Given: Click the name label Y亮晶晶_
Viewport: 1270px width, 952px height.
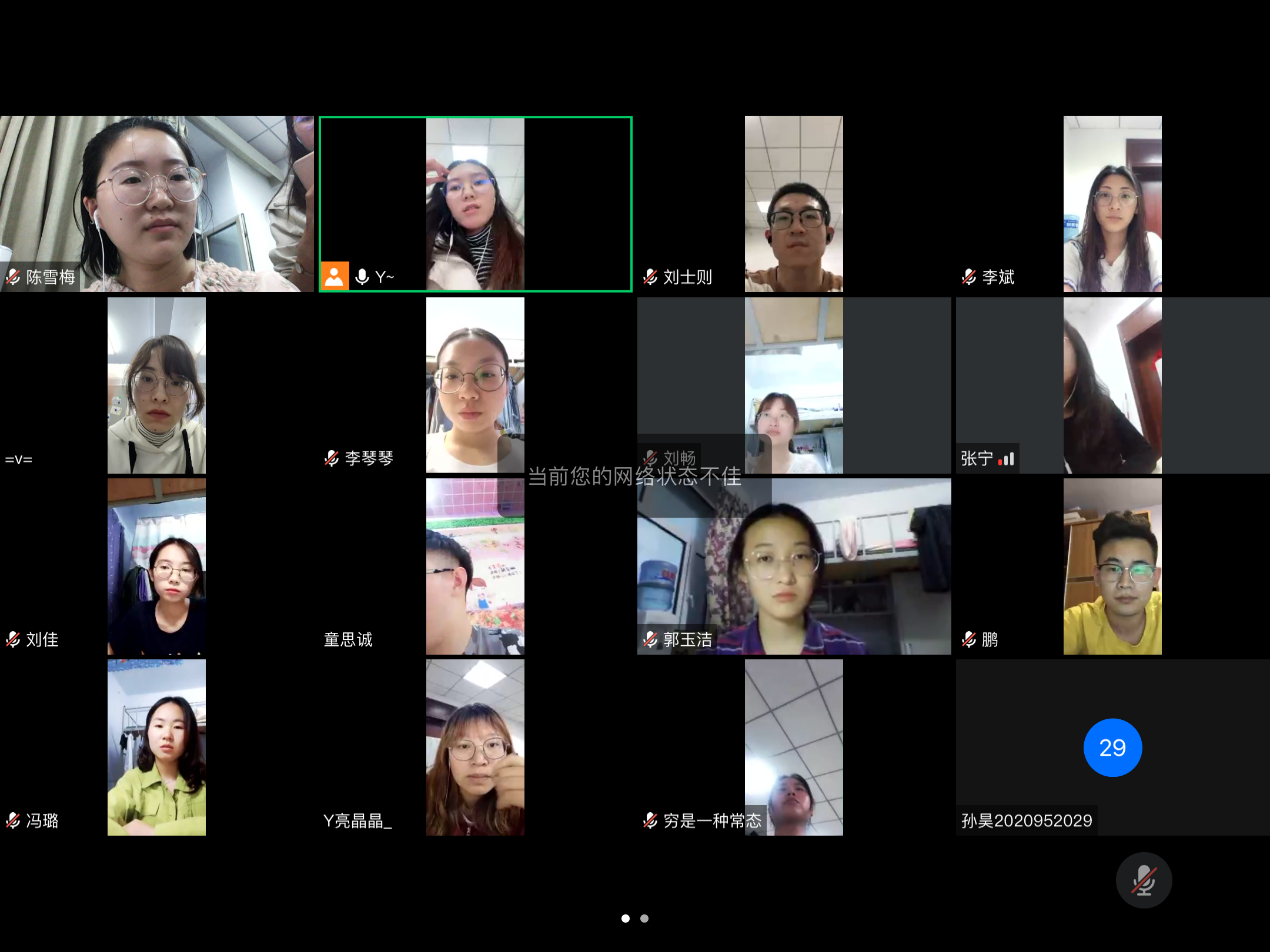Looking at the screenshot, I should pyautogui.click(x=357, y=820).
